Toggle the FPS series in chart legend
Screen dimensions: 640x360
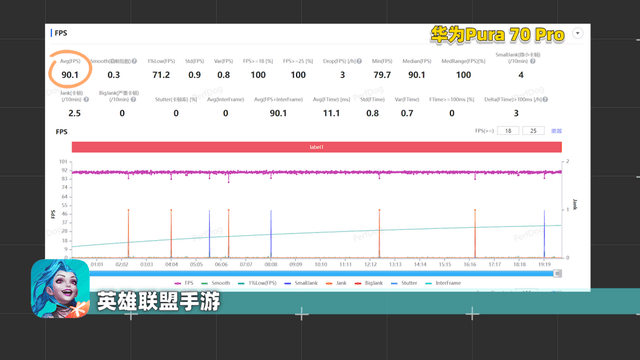[x=184, y=283]
